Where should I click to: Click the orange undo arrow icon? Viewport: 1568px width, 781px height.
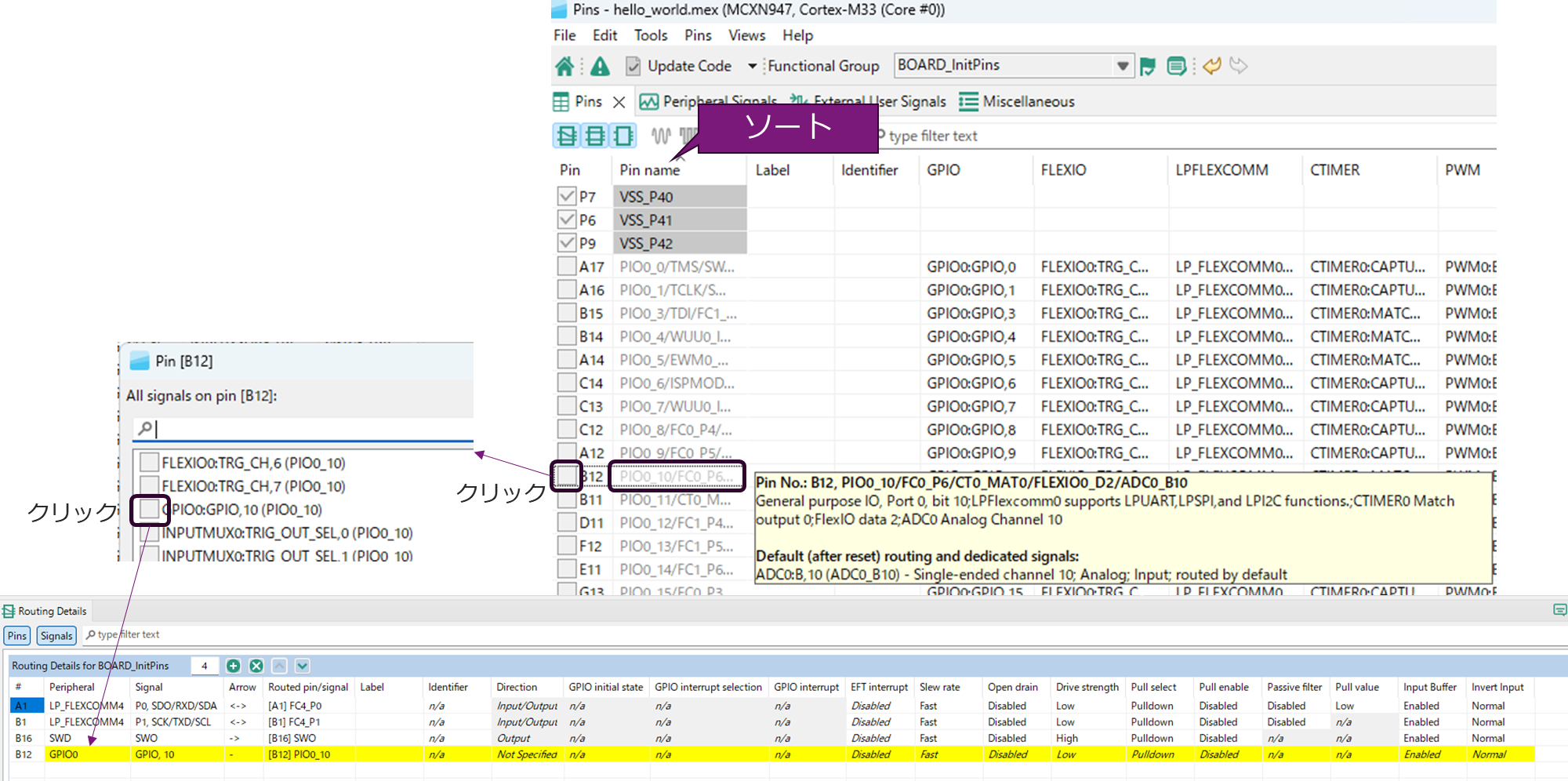click(1212, 66)
